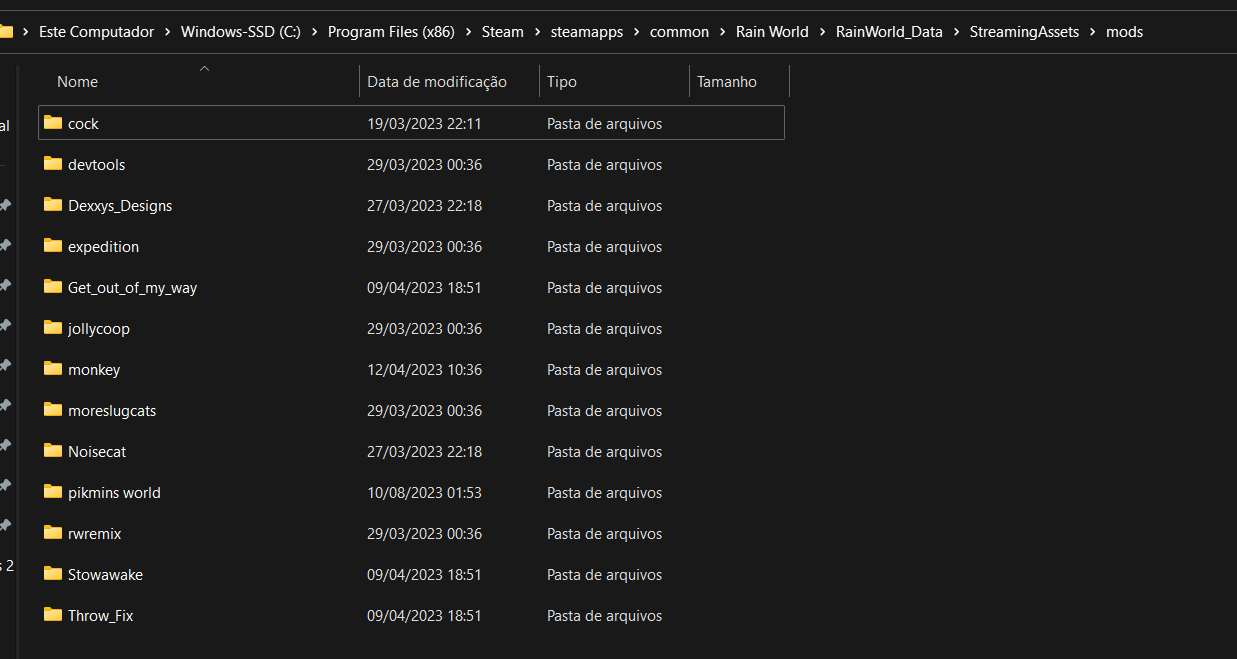Select the Stowawake folder icon
The image size is (1237, 659).
point(53,574)
